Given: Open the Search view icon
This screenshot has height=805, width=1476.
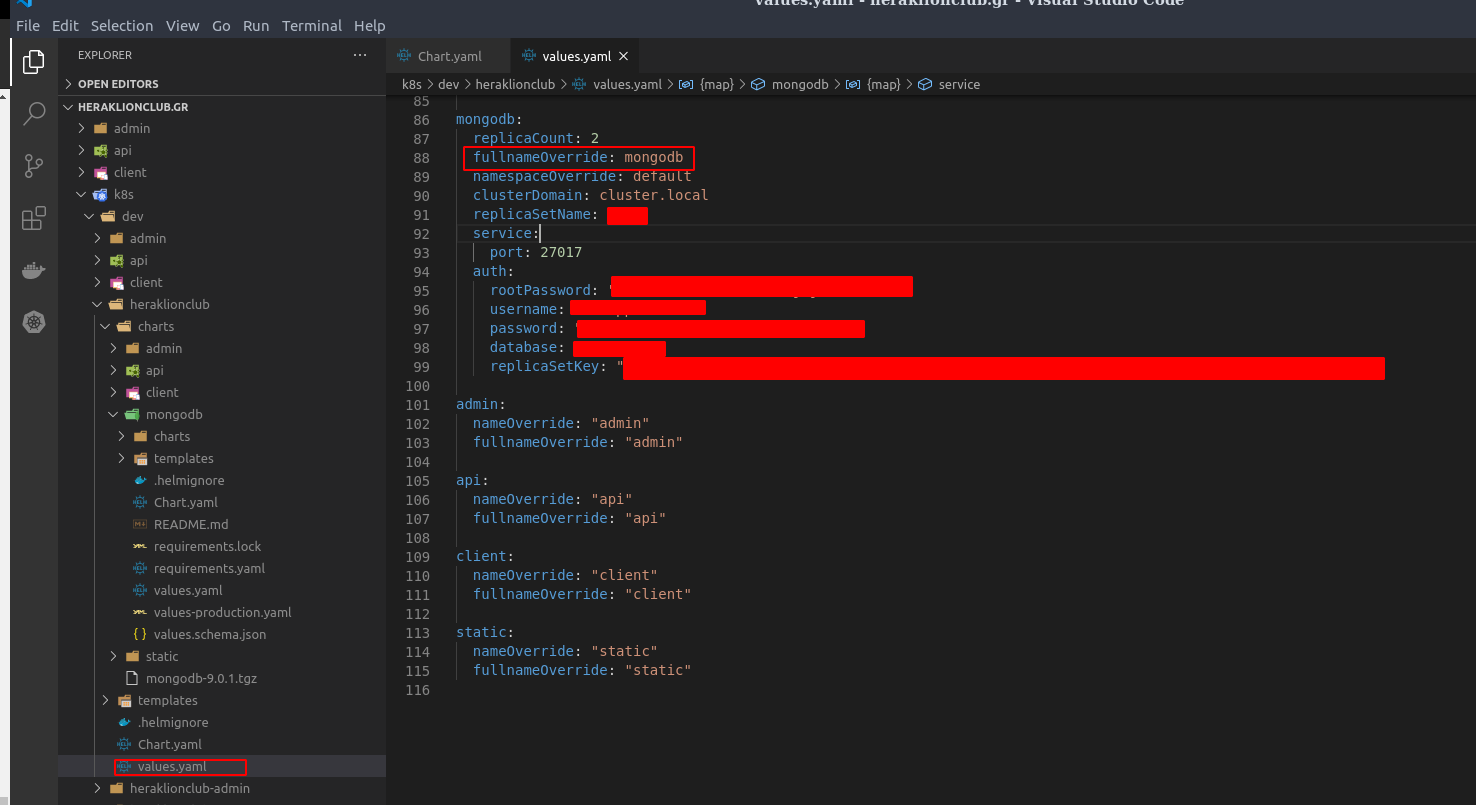Looking at the screenshot, I should (x=34, y=113).
